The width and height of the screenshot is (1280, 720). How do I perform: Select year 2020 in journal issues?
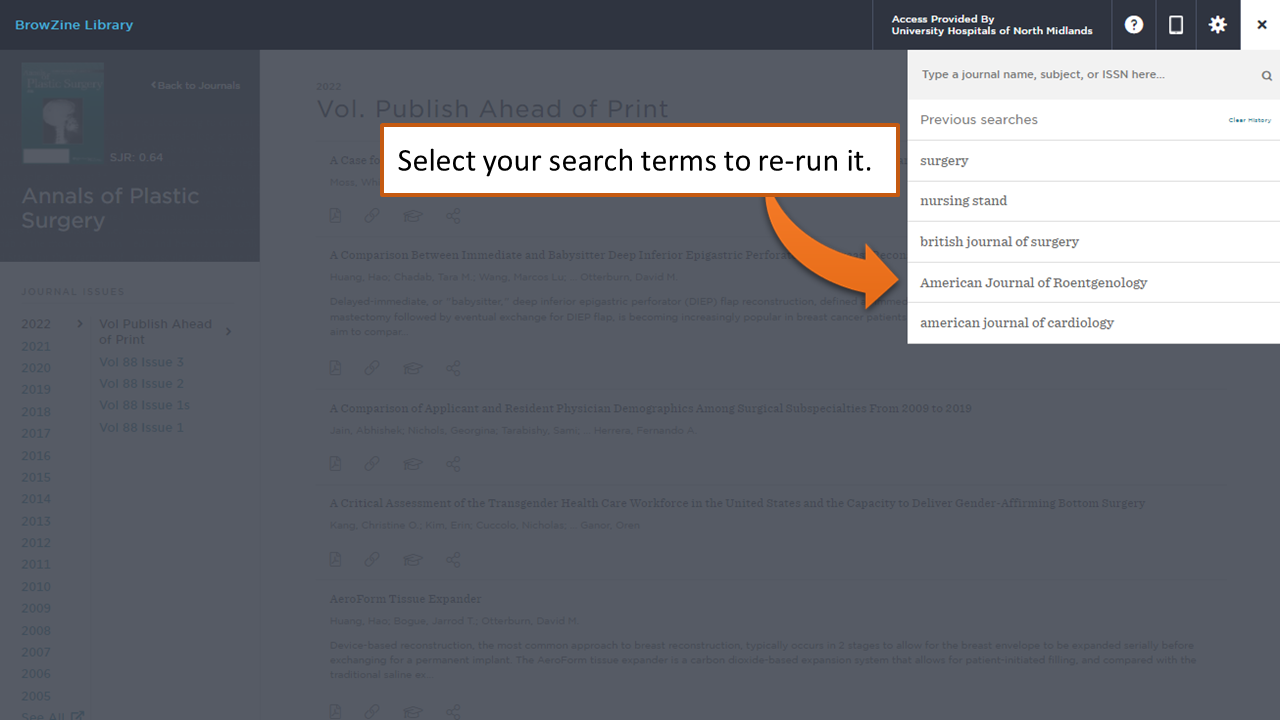pos(36,368)
